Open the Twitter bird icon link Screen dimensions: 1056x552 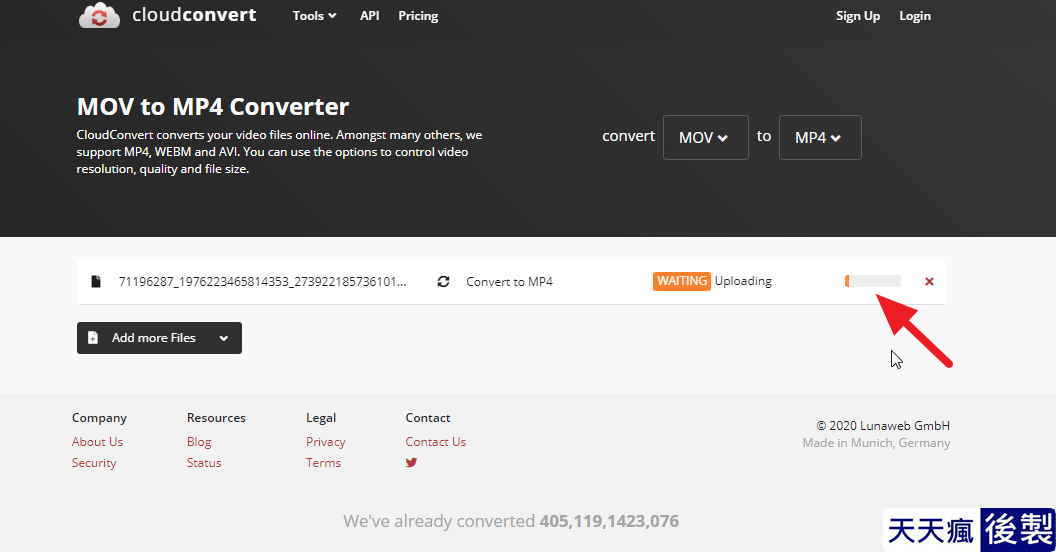coord(411,462)
